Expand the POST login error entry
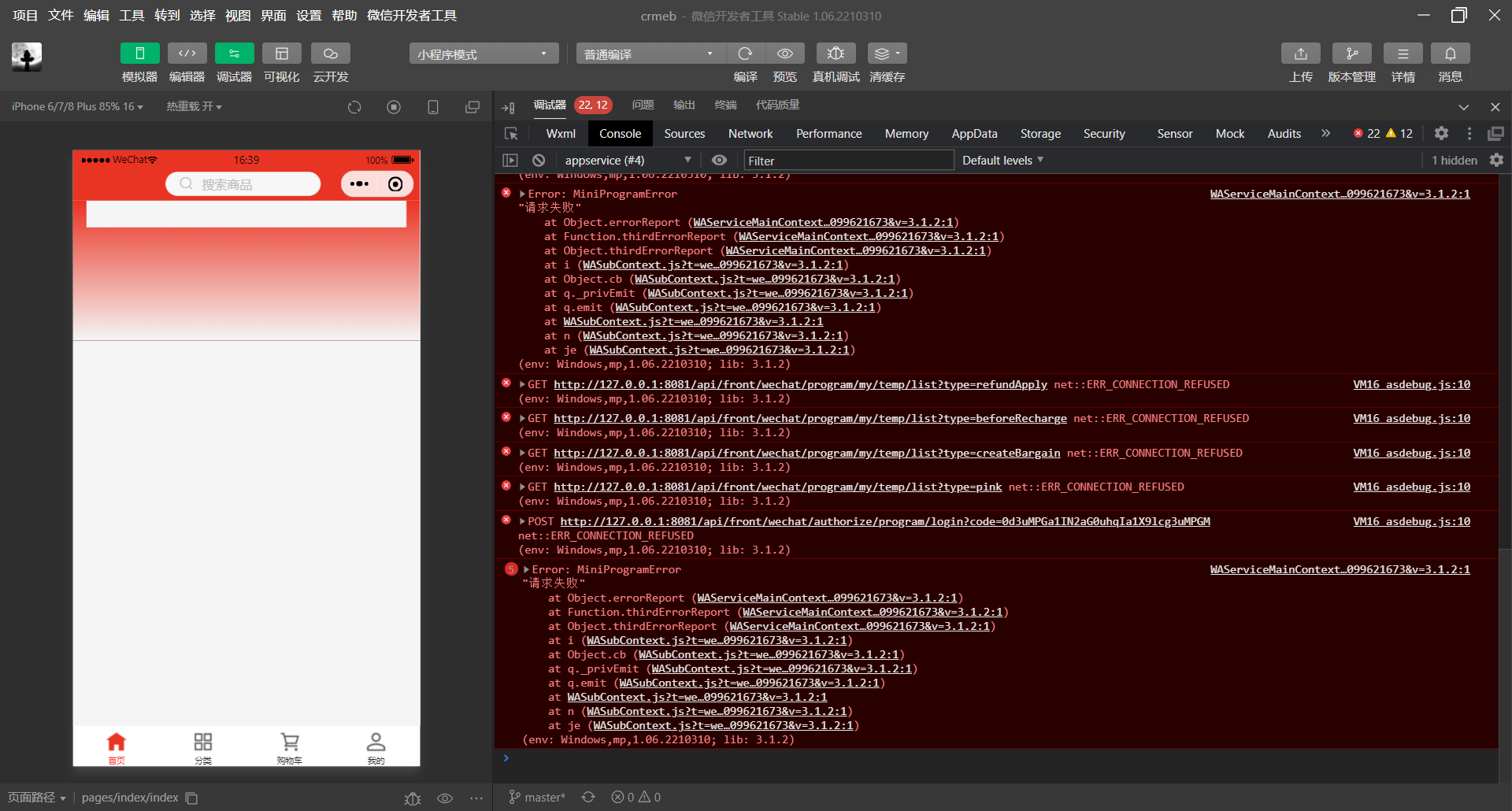The width and height of the screenshot is (1512, 811). [x=522, y=521]
